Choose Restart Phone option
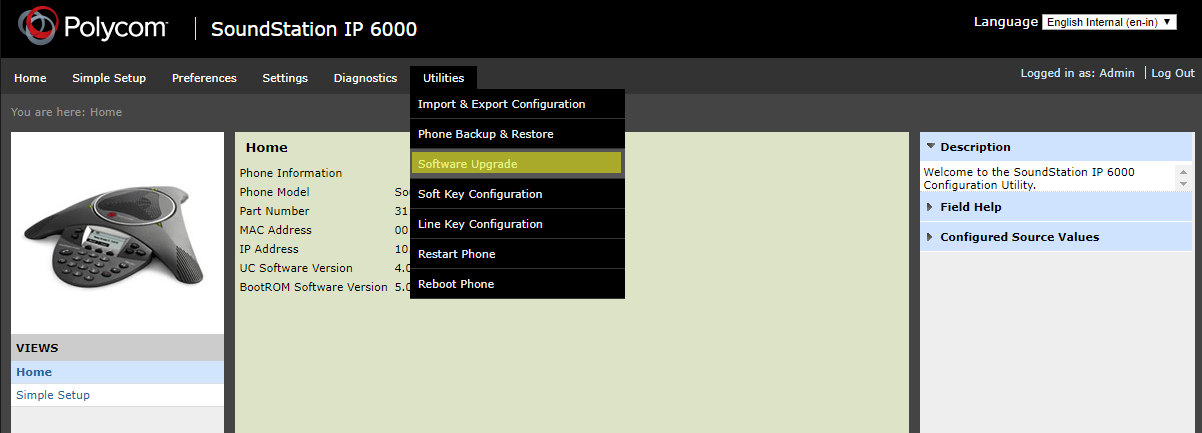This screenshot has width=1202, height=433. click(457, 254)
